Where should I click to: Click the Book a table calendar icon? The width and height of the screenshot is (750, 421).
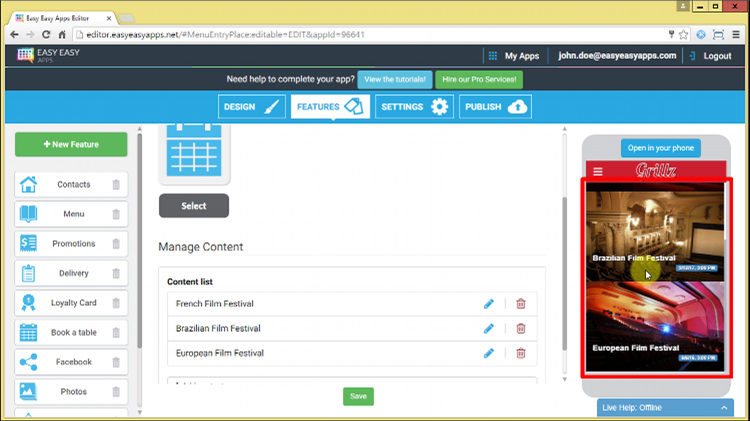pos(28,332)
